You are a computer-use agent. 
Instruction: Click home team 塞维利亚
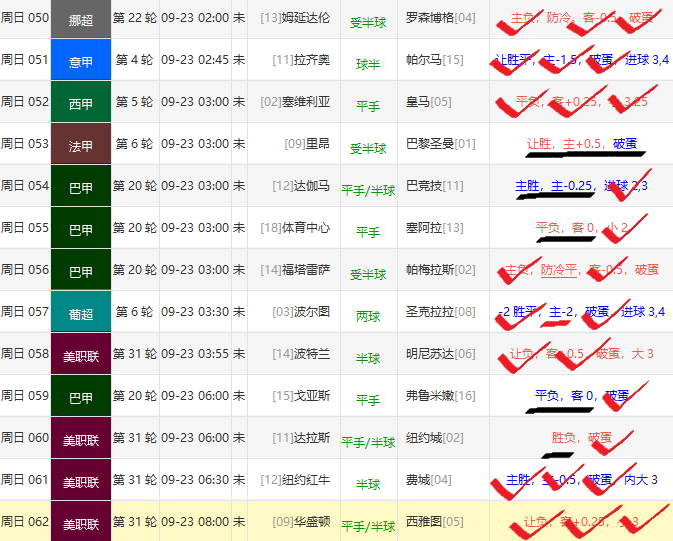tap(302, 102)
